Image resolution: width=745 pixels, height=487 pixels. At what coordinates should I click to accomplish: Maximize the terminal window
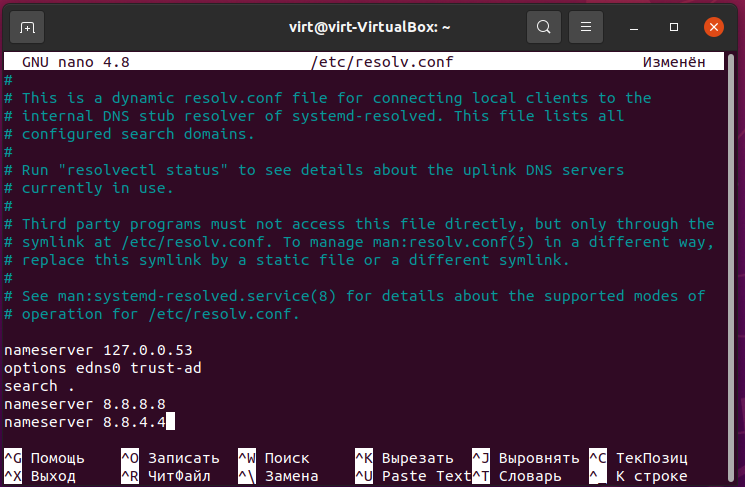tap(674, 27)
